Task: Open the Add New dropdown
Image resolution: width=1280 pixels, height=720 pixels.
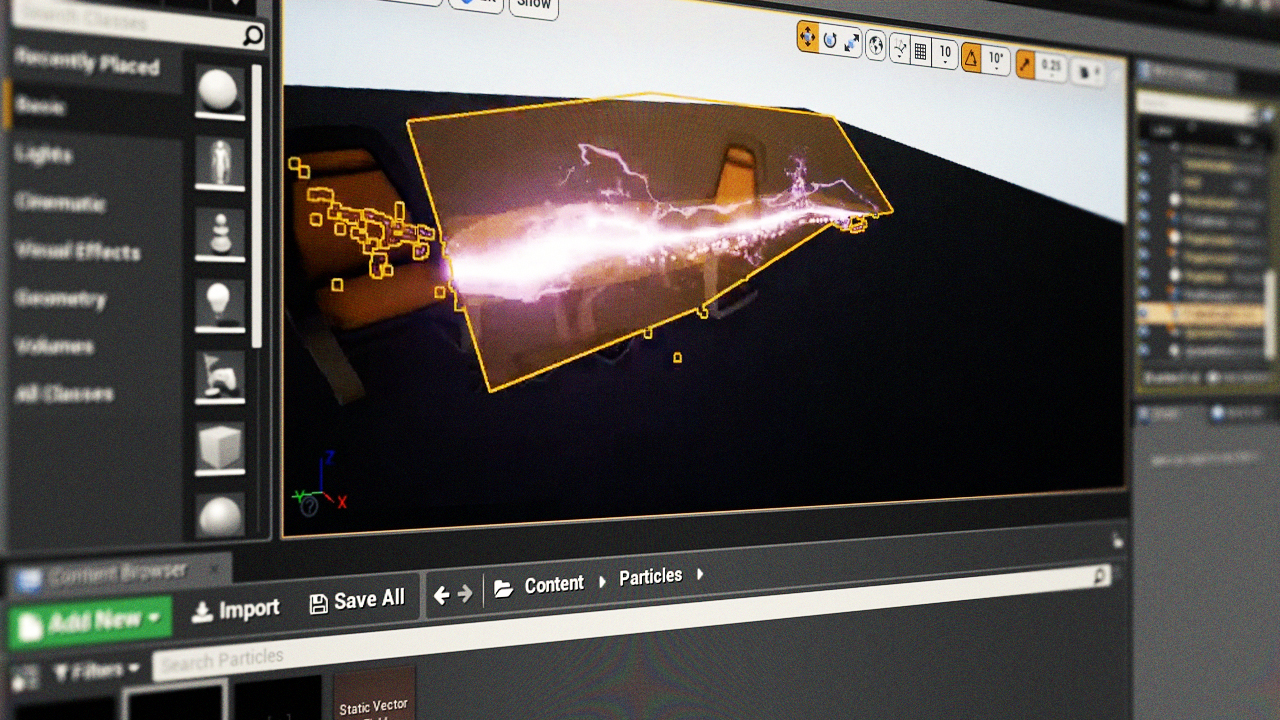Action: [x=90, y=622]
